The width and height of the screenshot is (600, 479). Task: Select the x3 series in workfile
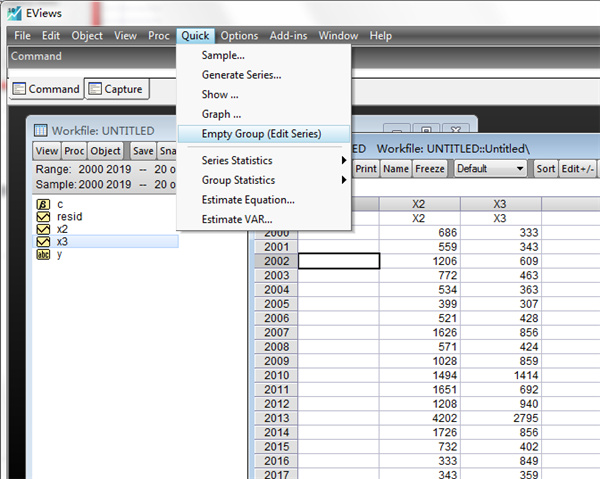62,241
